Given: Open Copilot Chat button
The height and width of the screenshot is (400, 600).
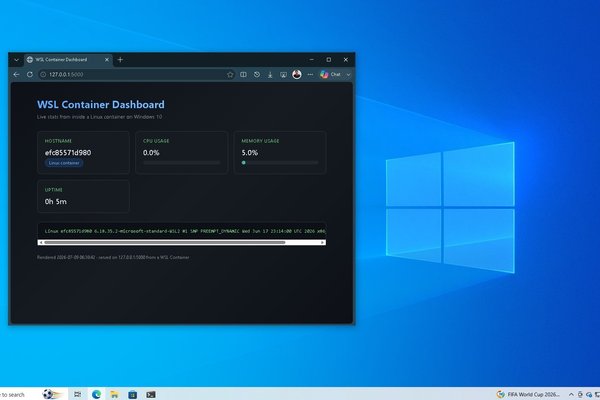Looking at the screenshot, I should (330, 75).
